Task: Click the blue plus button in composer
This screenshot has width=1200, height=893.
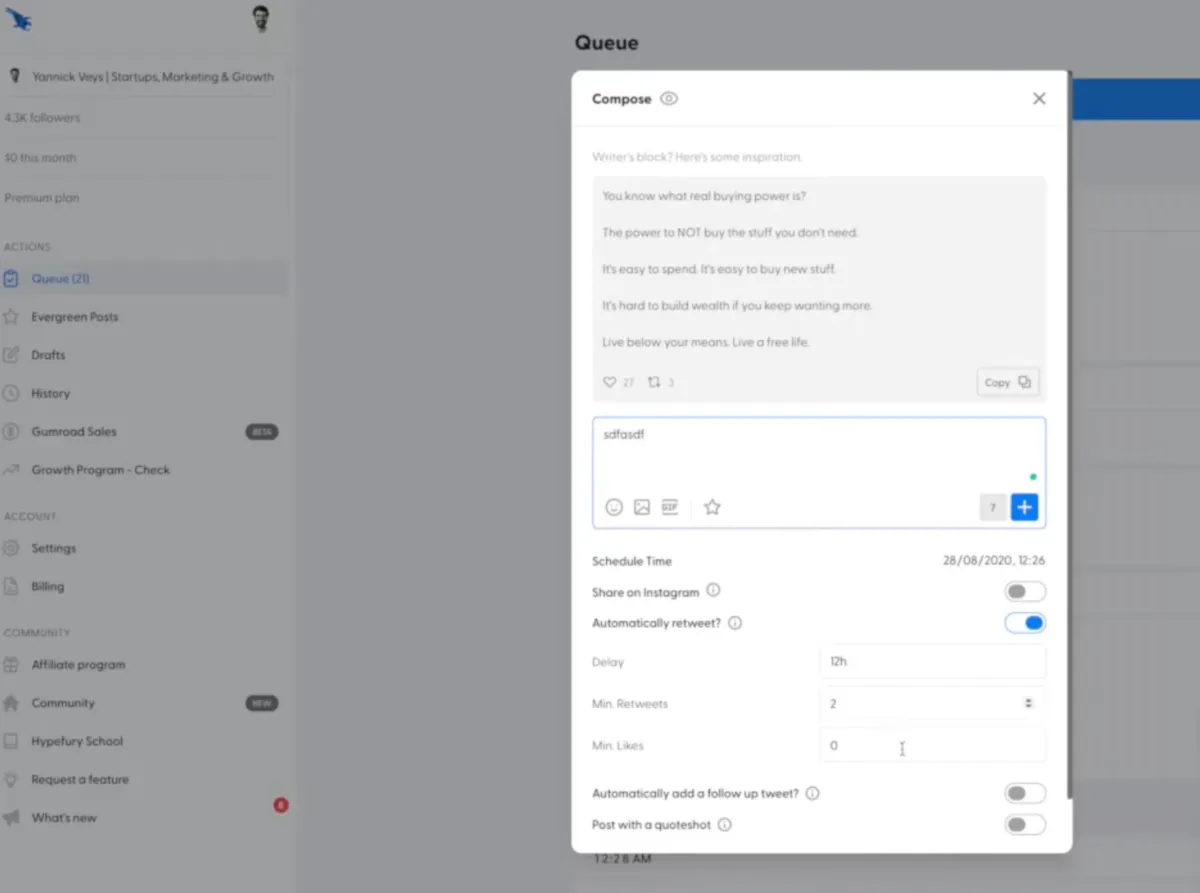Action: [x=1024, y=507]
